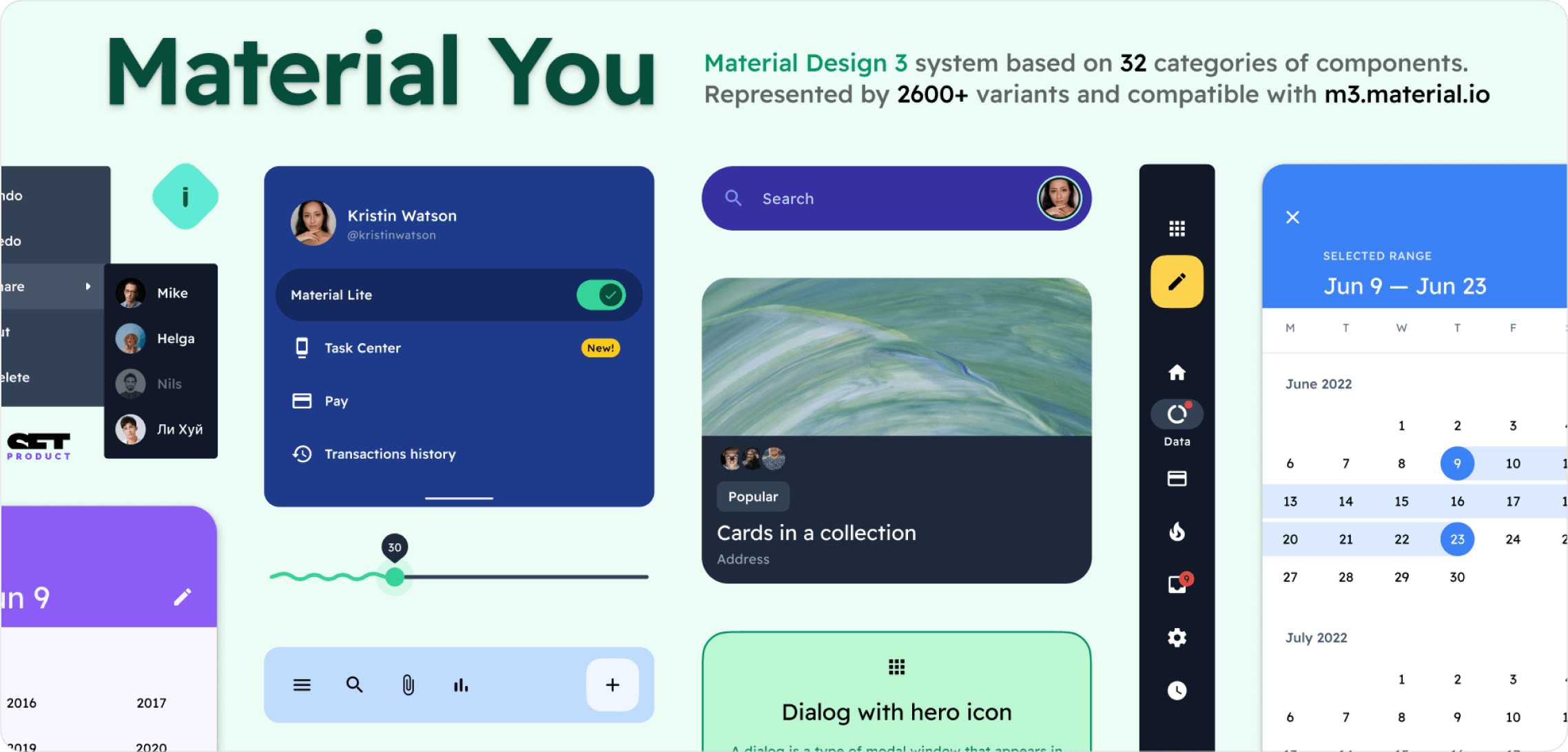Tap the plus button in the bottom toolbar
Screen dimensions: 1568x752
612,685
